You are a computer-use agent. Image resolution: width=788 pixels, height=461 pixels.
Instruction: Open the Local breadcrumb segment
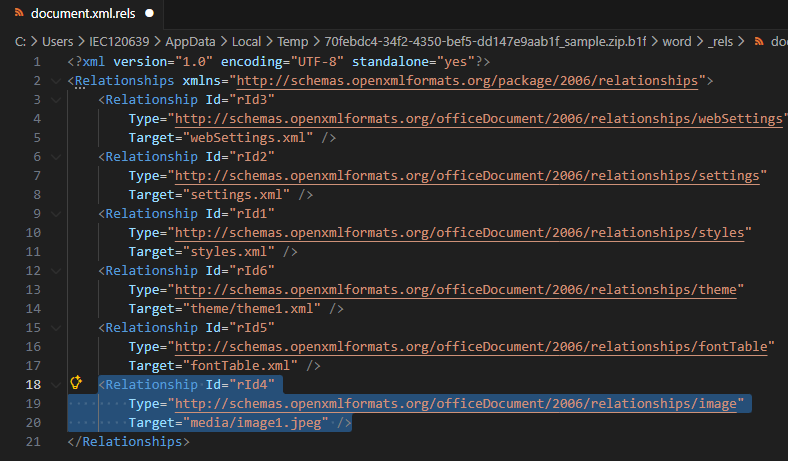click(246, 42)
